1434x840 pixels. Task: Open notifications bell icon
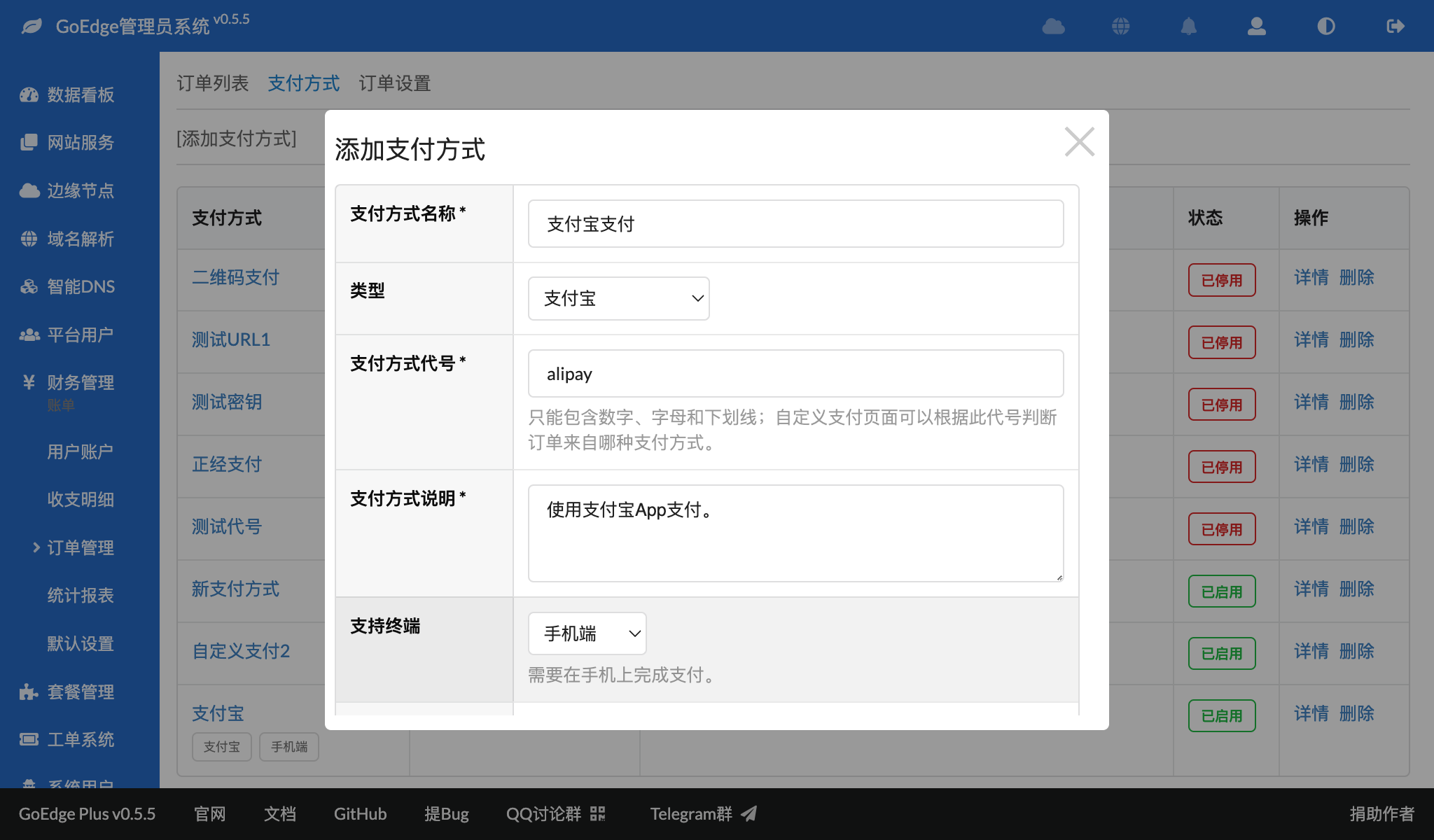point(1189,27)
